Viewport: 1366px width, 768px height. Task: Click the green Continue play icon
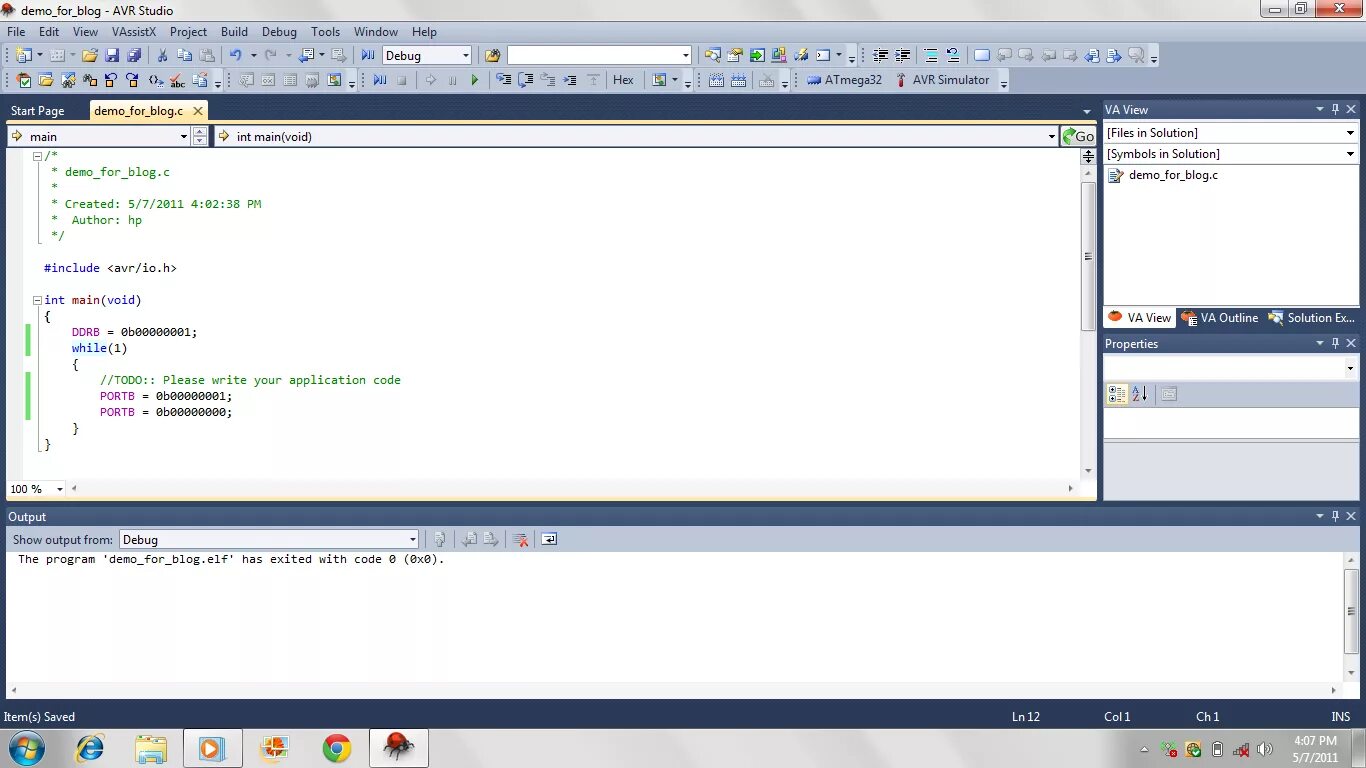(x=474, y=80)
